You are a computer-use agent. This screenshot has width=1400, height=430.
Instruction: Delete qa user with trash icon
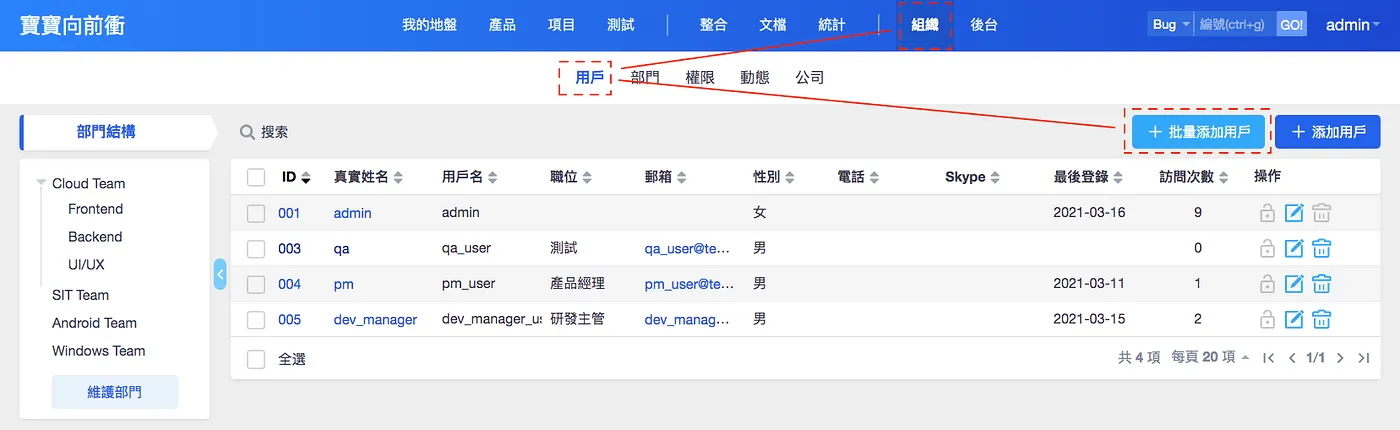pyautogui.click(x=1321, y=248)
